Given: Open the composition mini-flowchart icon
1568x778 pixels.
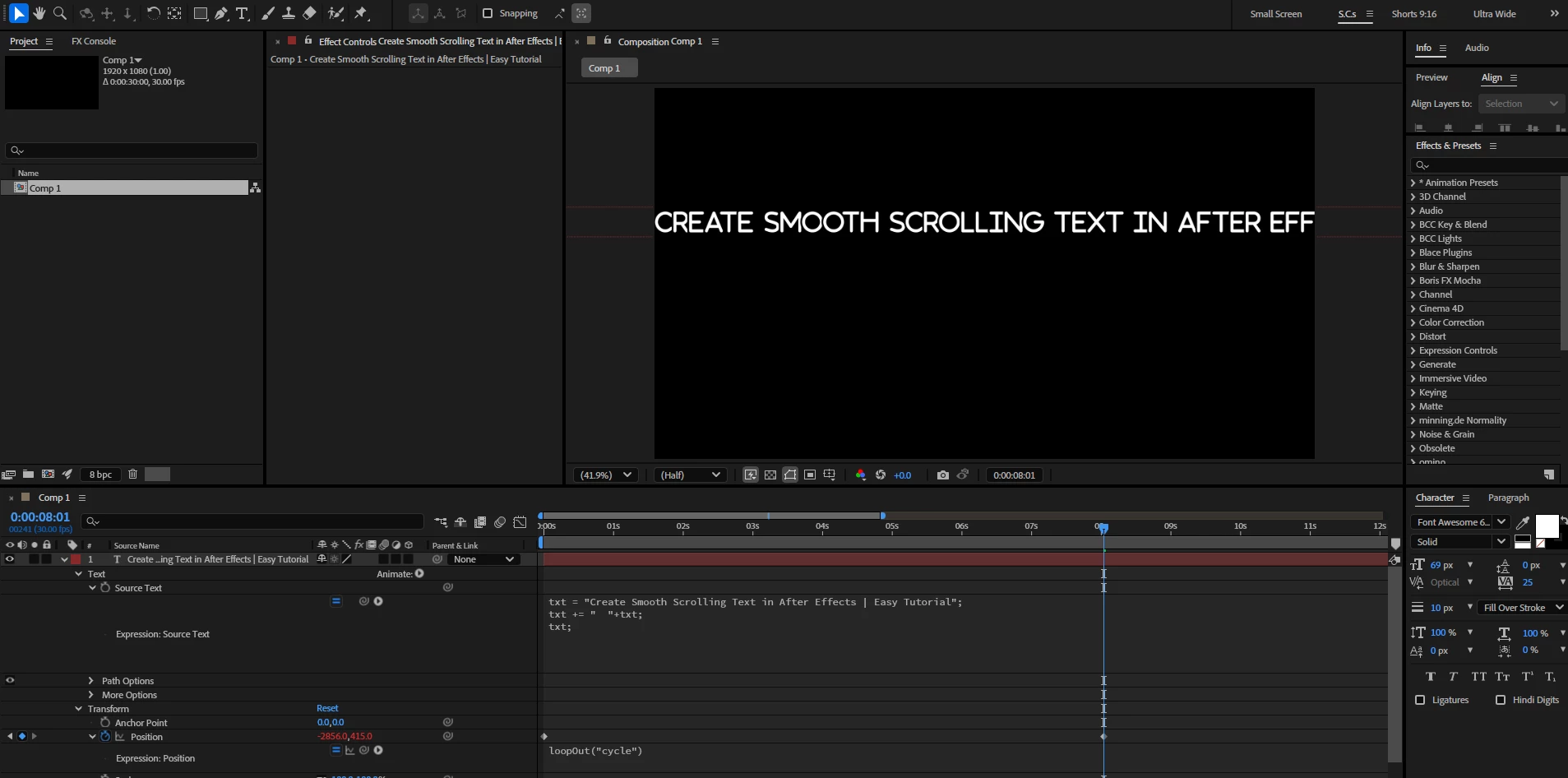Looking at the screenshot, I should [x=441, y=522].
